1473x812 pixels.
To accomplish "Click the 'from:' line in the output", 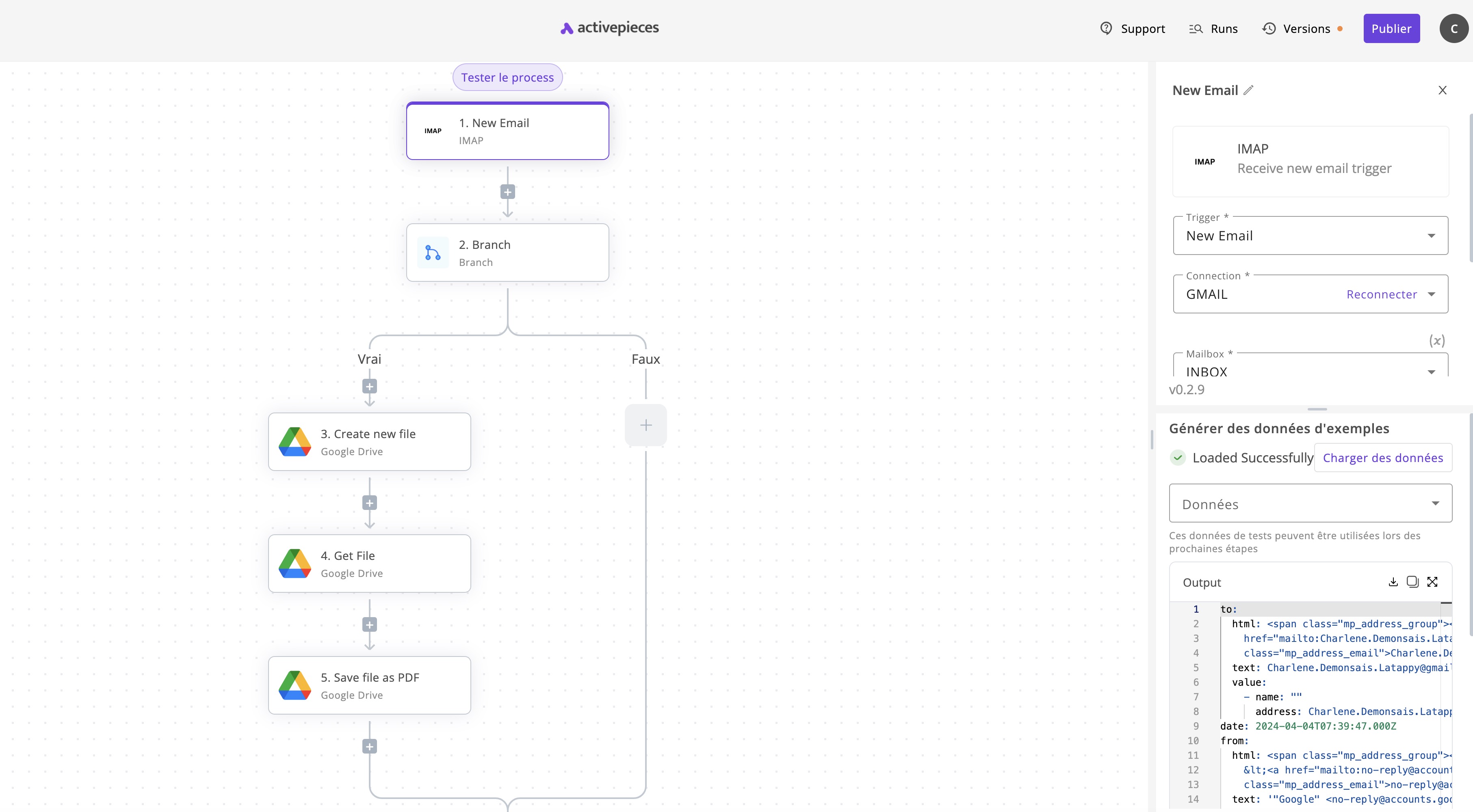I will point(1234,741).
